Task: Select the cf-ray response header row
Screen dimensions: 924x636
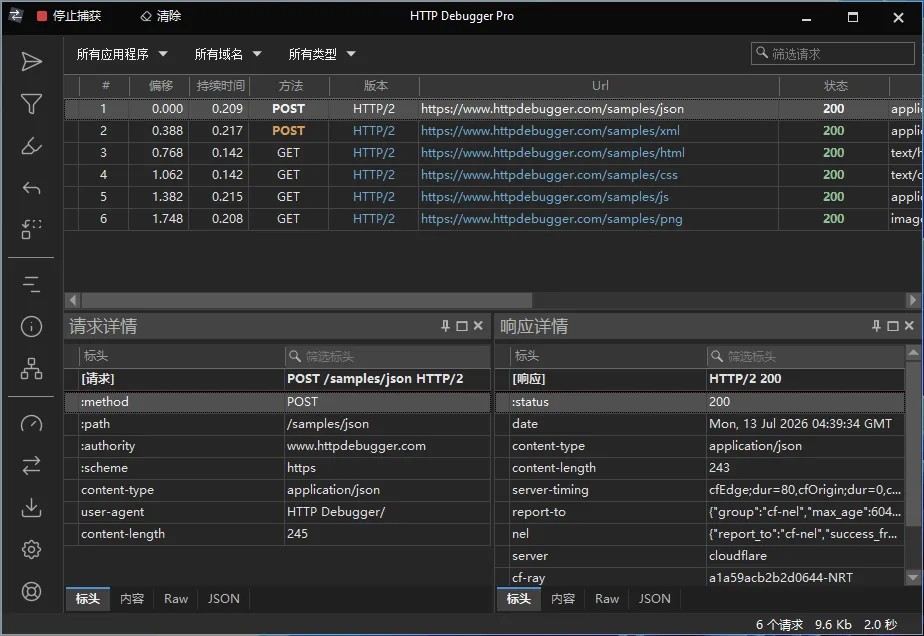Action: (x=700, y=578)
